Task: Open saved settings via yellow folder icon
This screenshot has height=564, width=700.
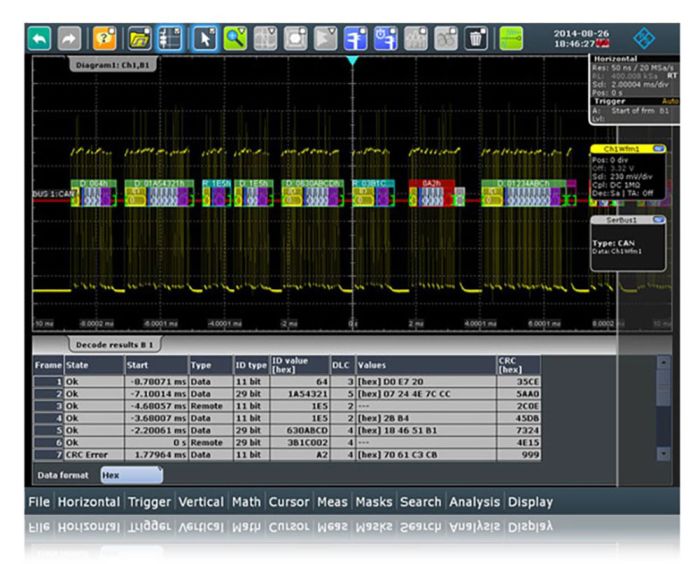Action: 140,38
